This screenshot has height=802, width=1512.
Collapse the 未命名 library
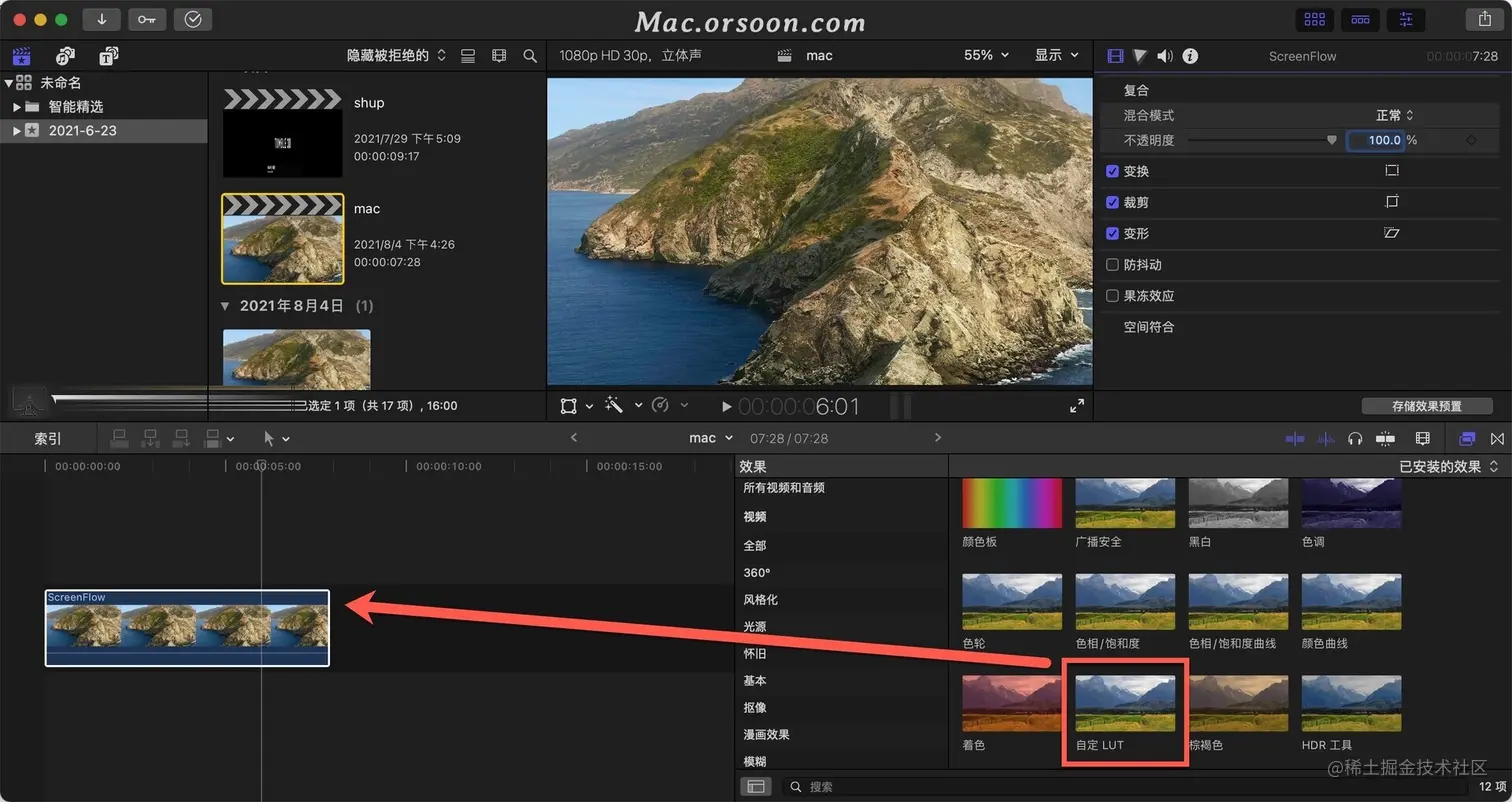pyautogui.click(x=9, y=83)
